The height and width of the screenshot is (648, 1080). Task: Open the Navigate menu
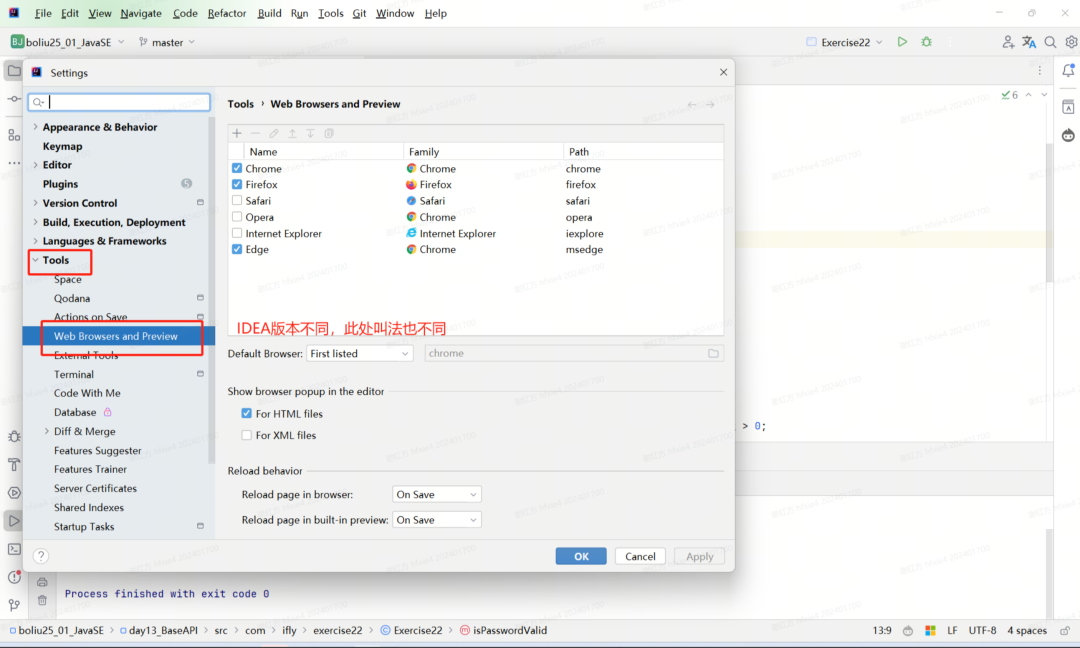click(141, 13)
